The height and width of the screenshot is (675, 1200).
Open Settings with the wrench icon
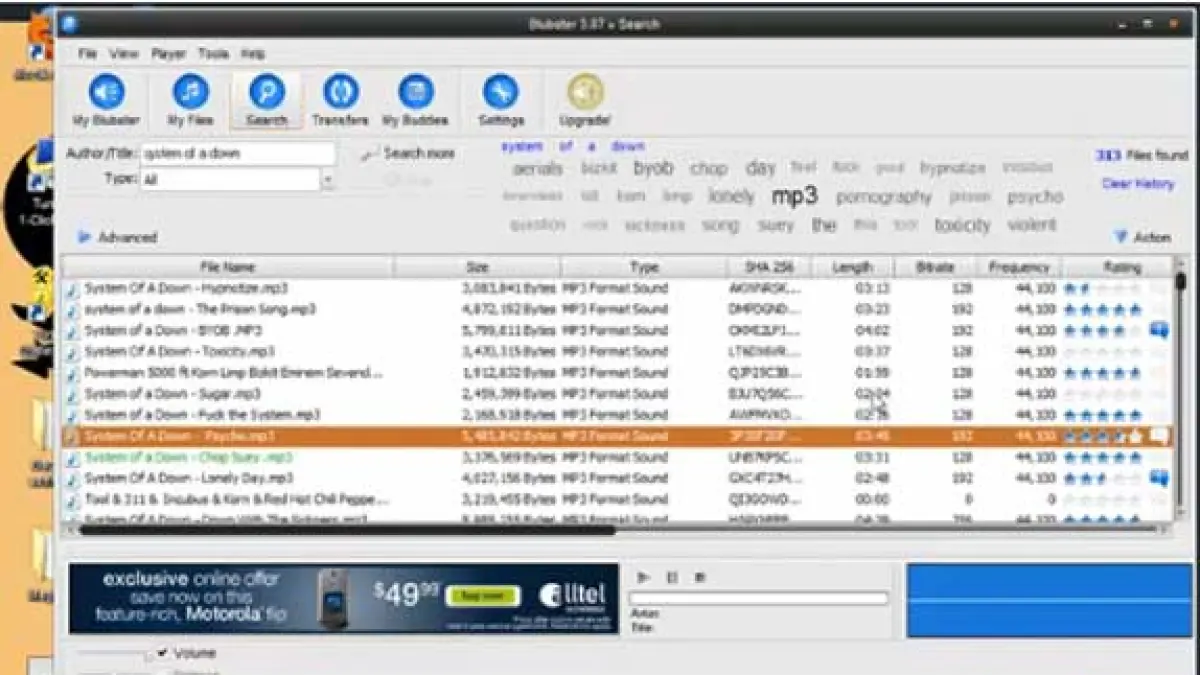click(501, 94)
